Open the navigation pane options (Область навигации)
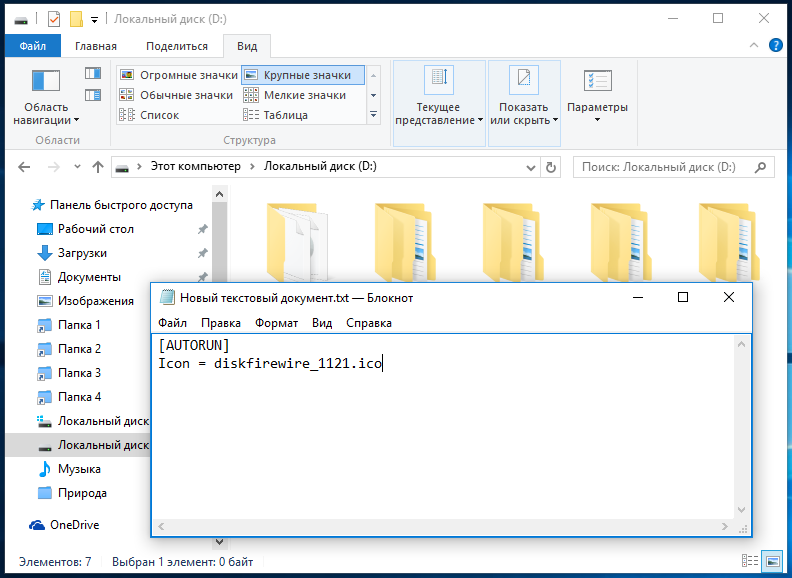The height and width of the screenshot is (578, 792). [46, 98]
